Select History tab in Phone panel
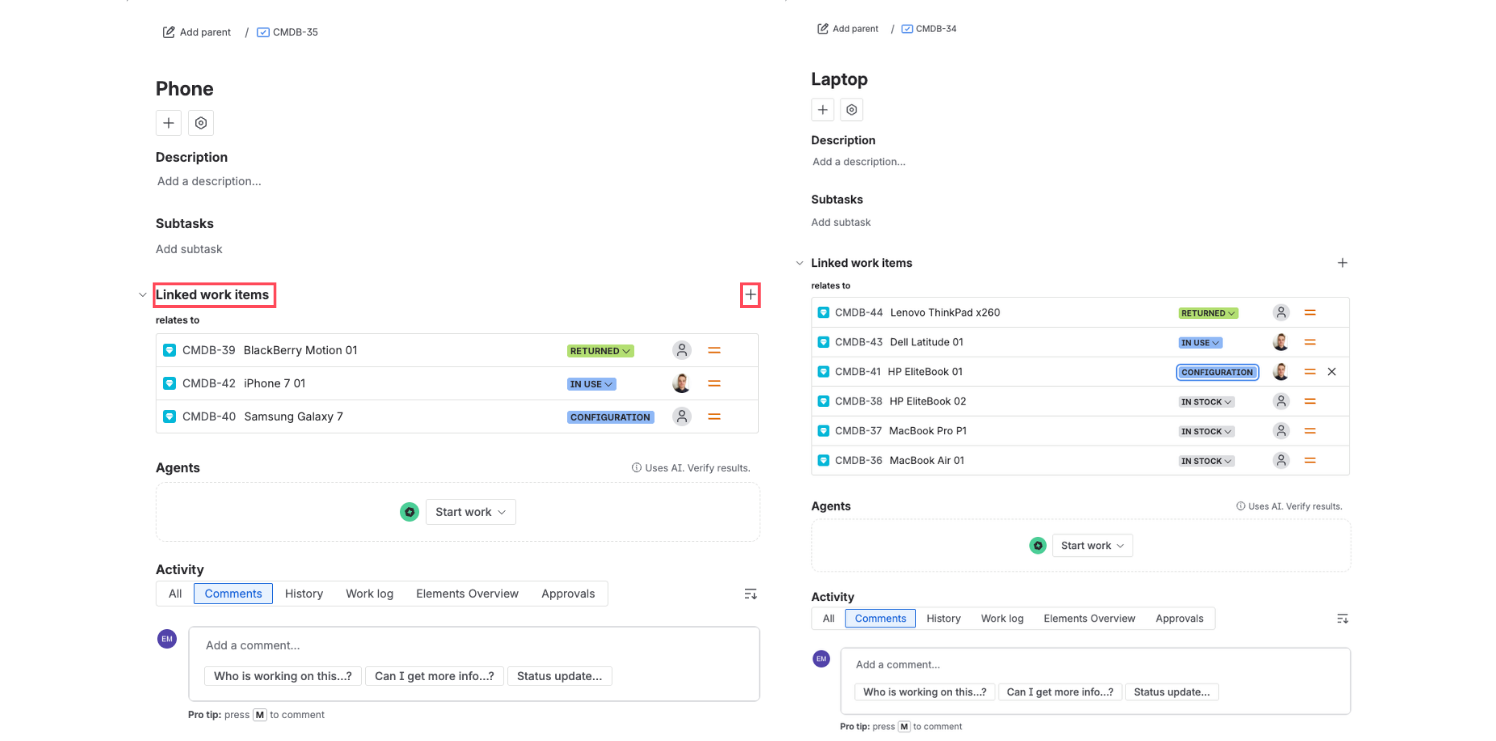Screen dimensions: 1496x741 coord(304,594)
